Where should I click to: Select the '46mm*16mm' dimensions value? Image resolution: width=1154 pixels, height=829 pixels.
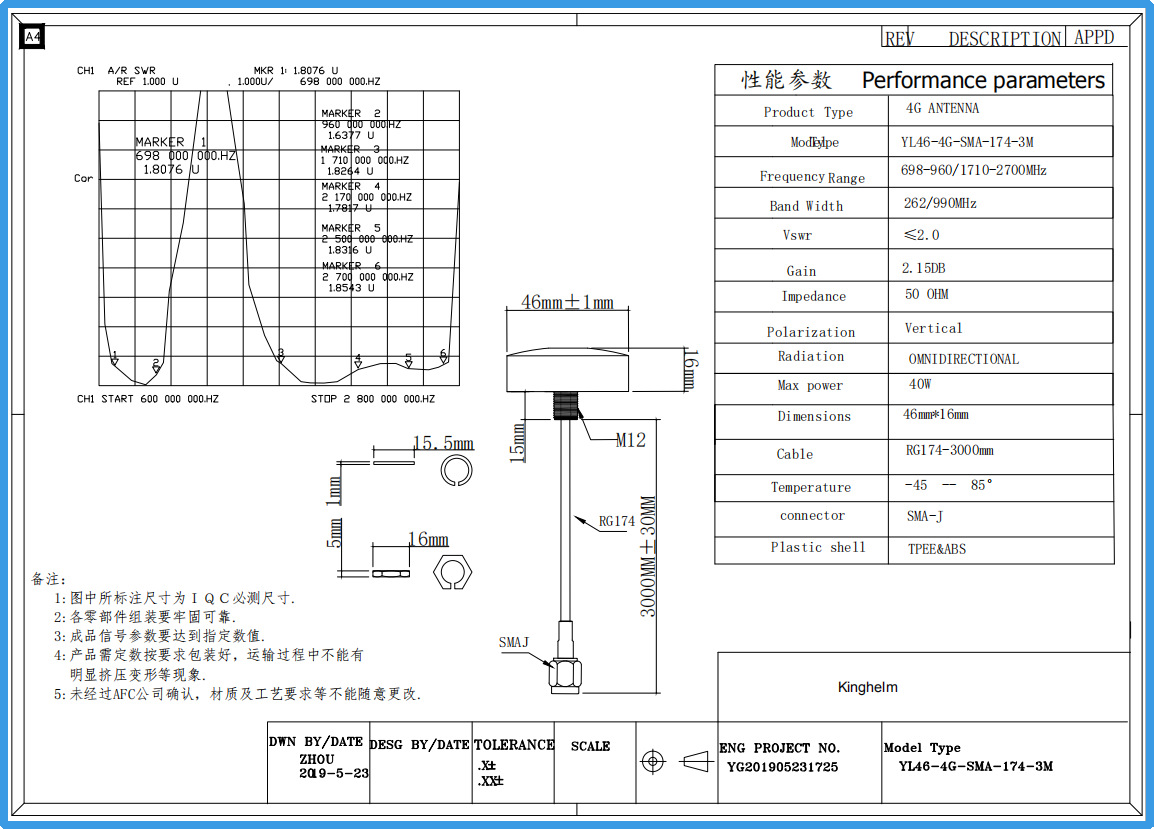coord(935,414)
